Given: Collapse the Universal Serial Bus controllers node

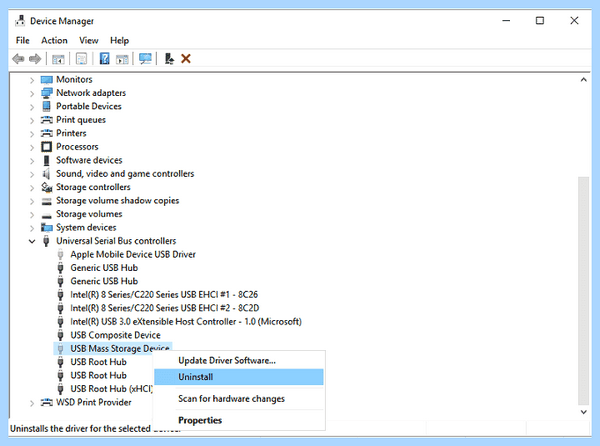Looking at the screenshot, I should [32, 241].
